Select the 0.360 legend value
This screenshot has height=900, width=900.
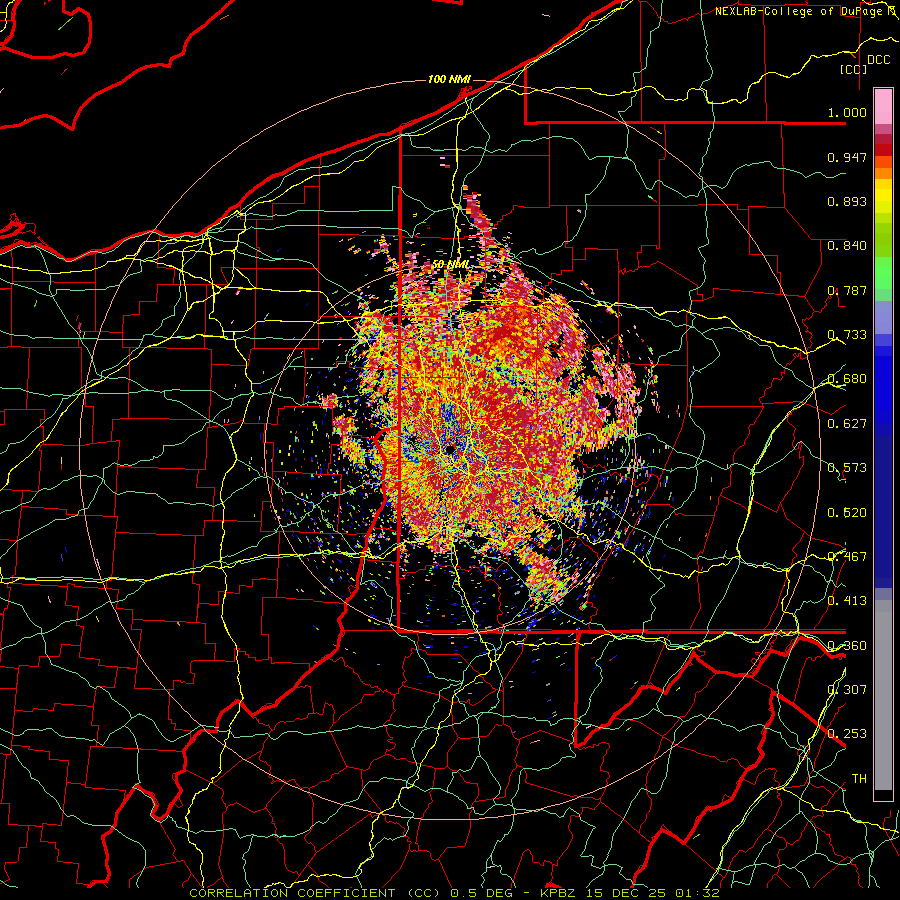pos(847,646)
